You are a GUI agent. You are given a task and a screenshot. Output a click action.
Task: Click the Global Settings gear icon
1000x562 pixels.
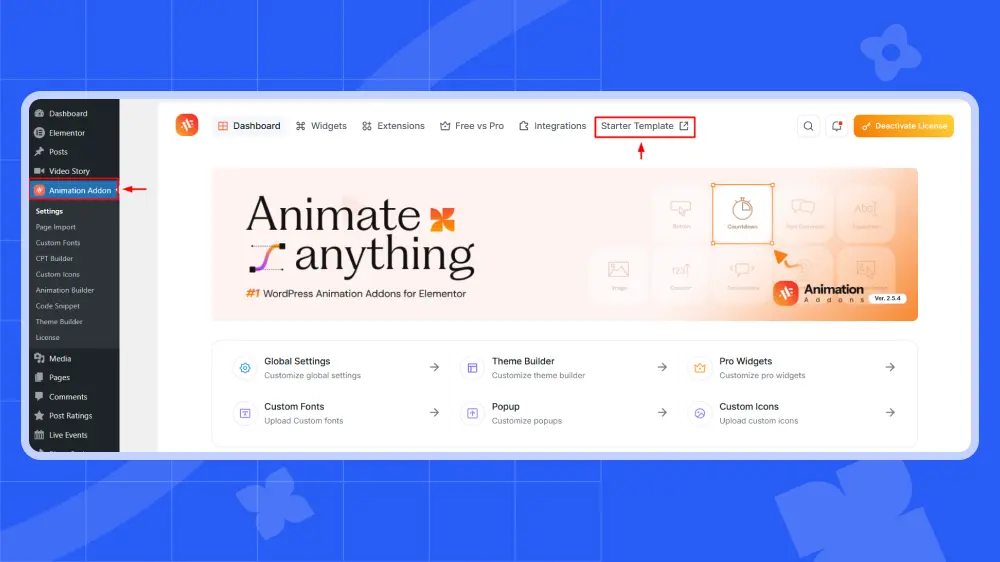[244, 368]
